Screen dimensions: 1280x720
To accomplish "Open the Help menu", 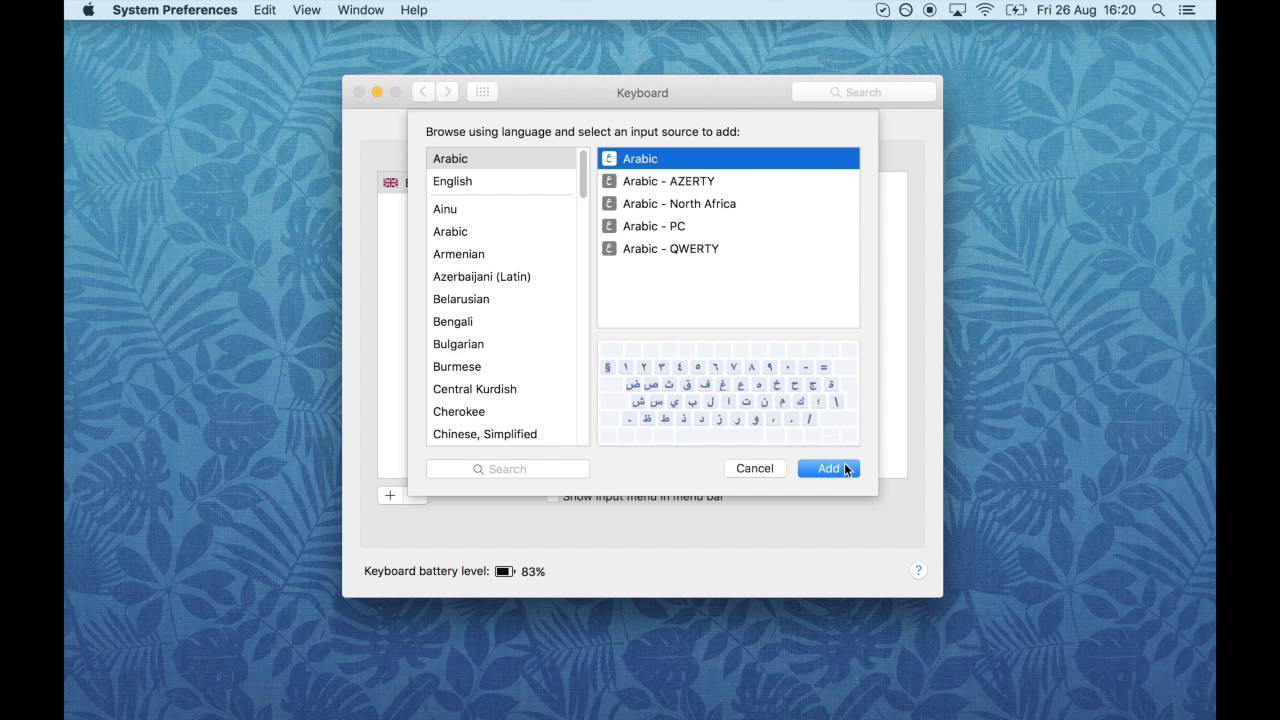I will pyautogui.click(x=414, y=10).
